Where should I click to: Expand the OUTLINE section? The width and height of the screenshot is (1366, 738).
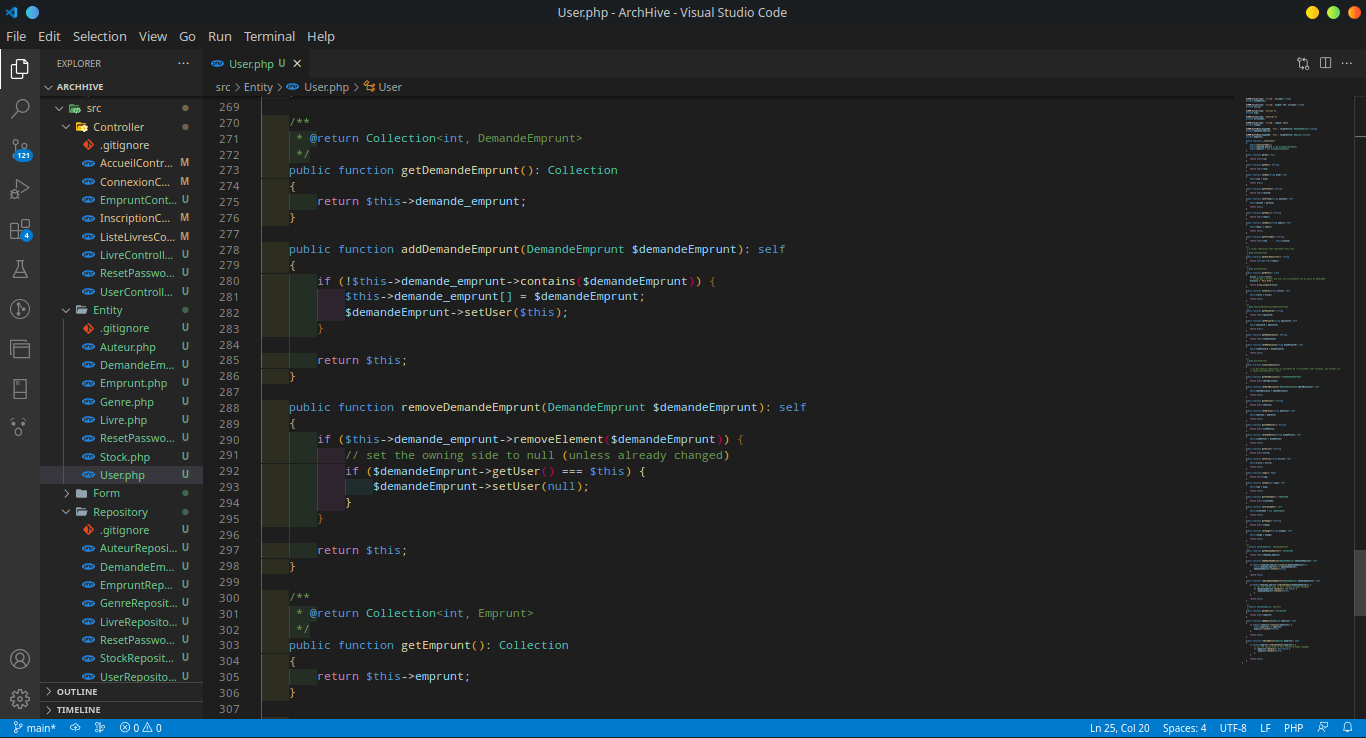pos(77,692)
